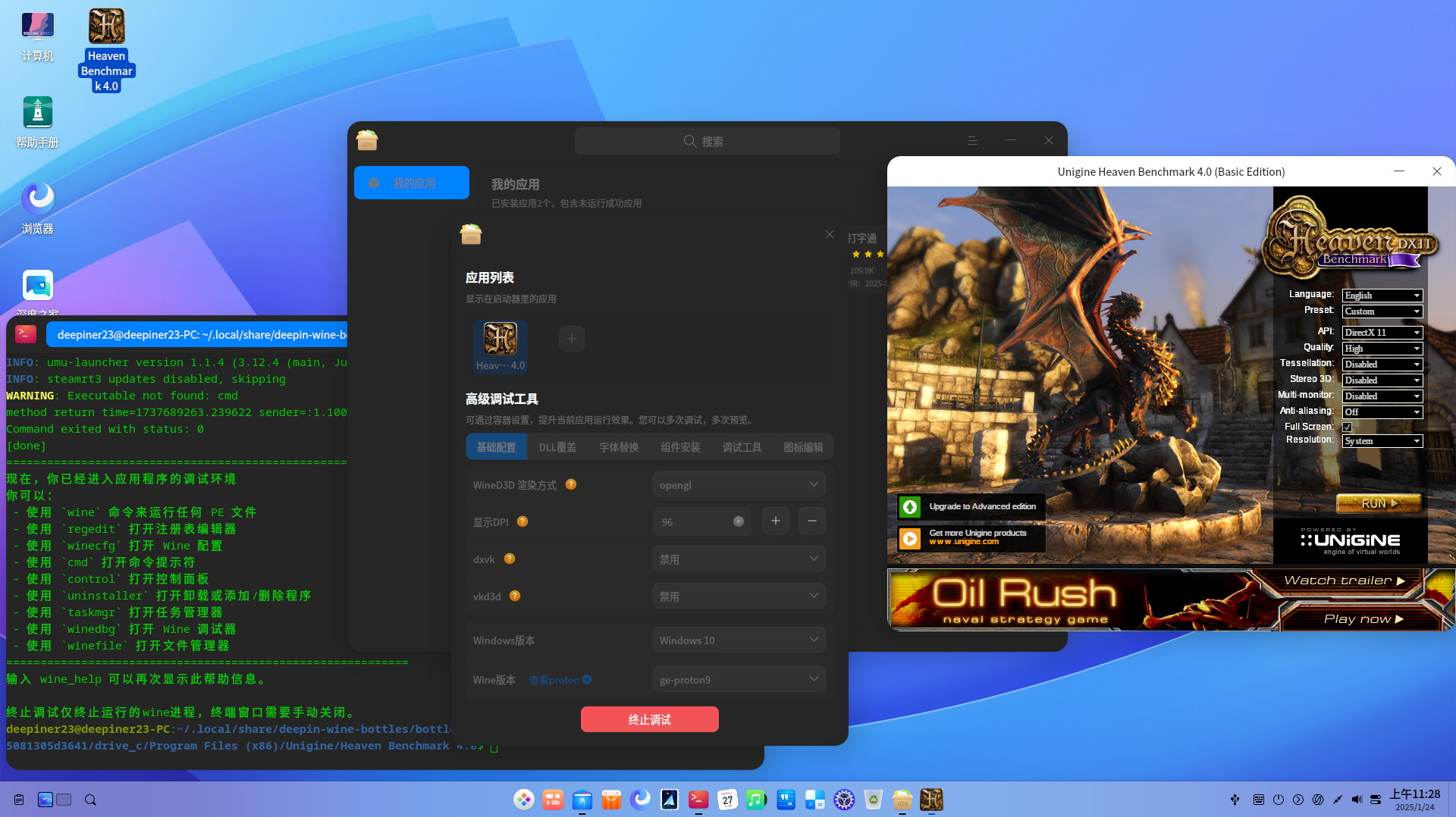1456x817 pixels.
Task: Increase display DPI with plus stepper
Action: 775,521
